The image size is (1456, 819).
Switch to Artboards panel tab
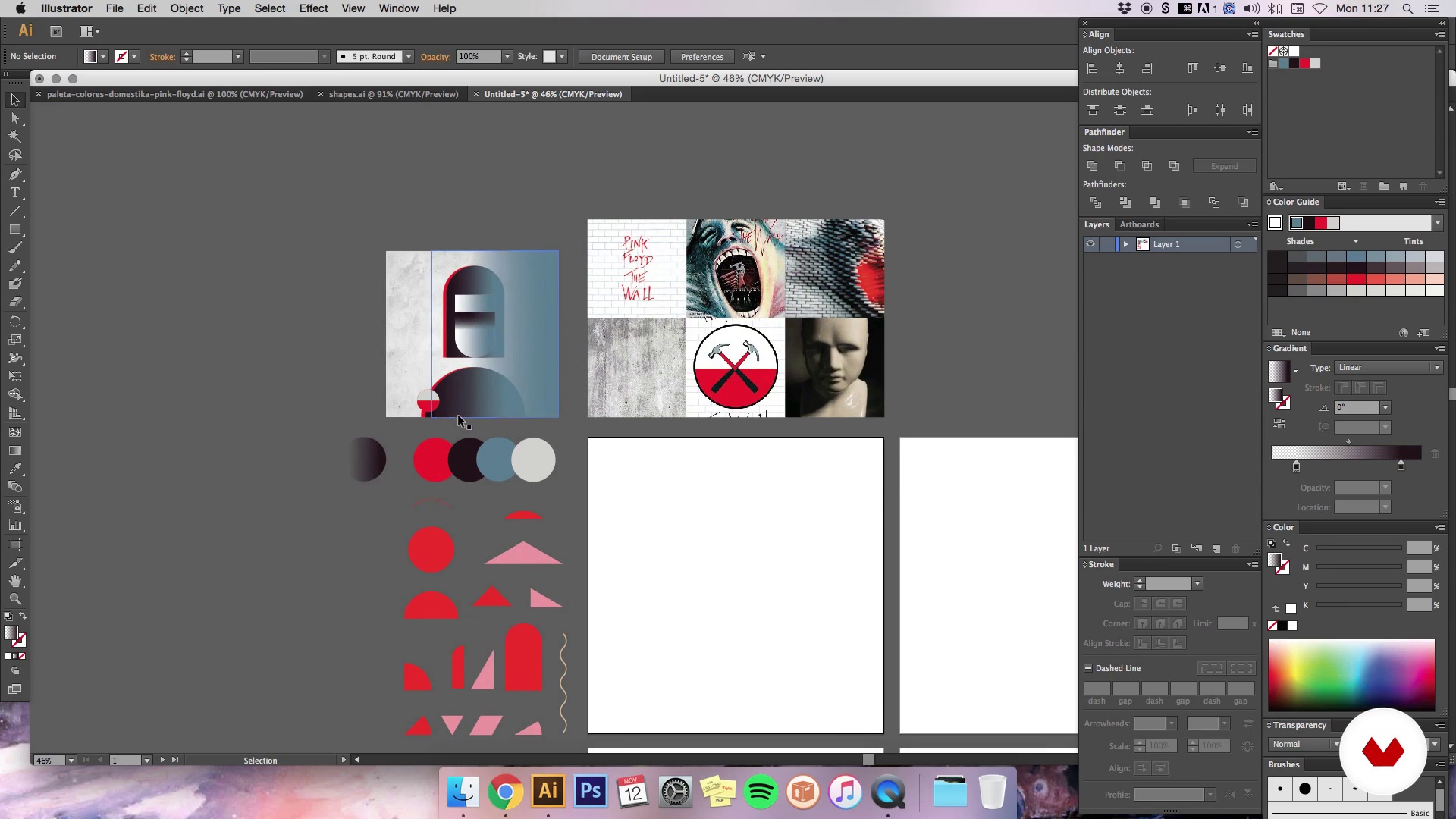coord(1139,224)
